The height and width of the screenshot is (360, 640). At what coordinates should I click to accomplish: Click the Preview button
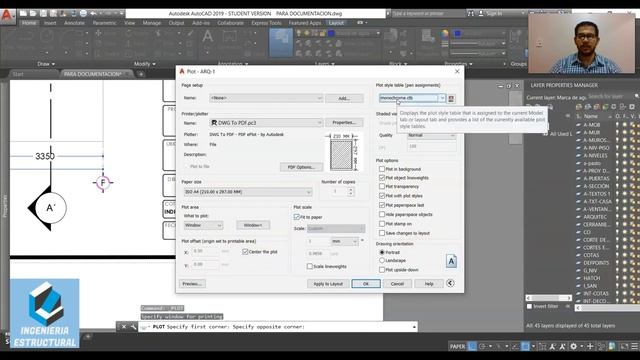(x=192, y=284)
